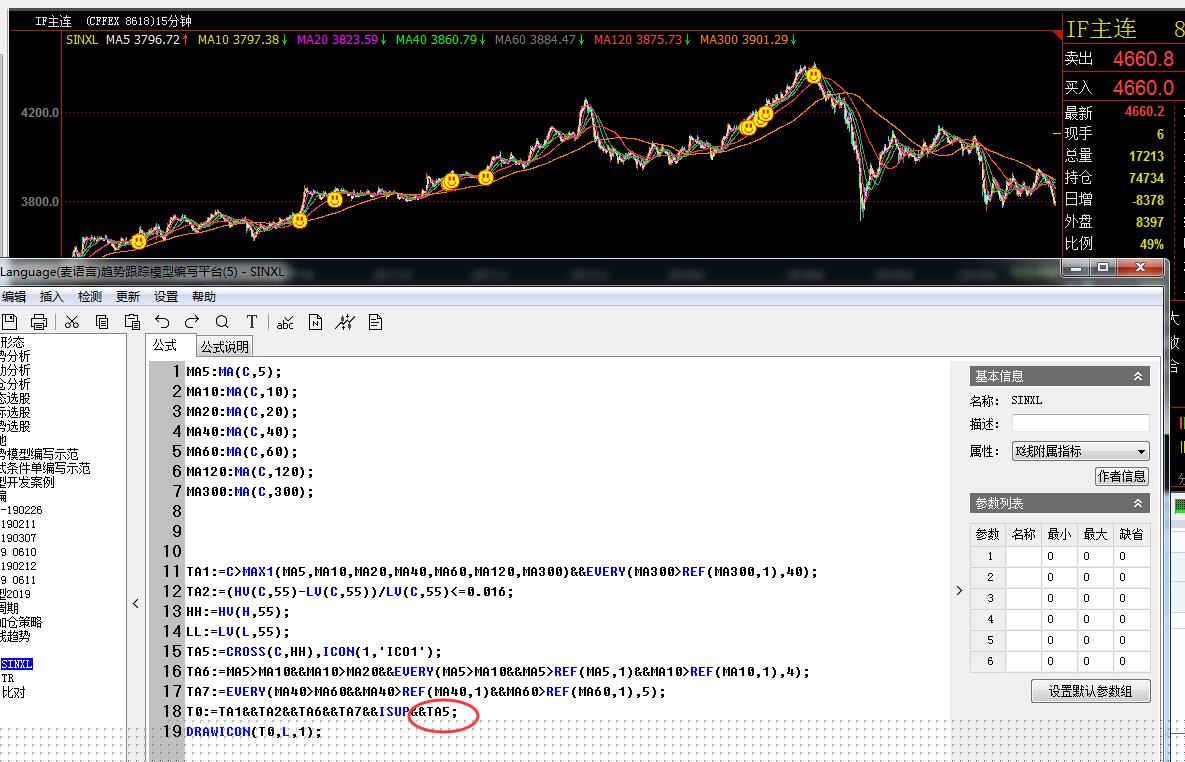Open the 检测 menu
Screen dimensions: 1185x762
click(x=89, y=296)
